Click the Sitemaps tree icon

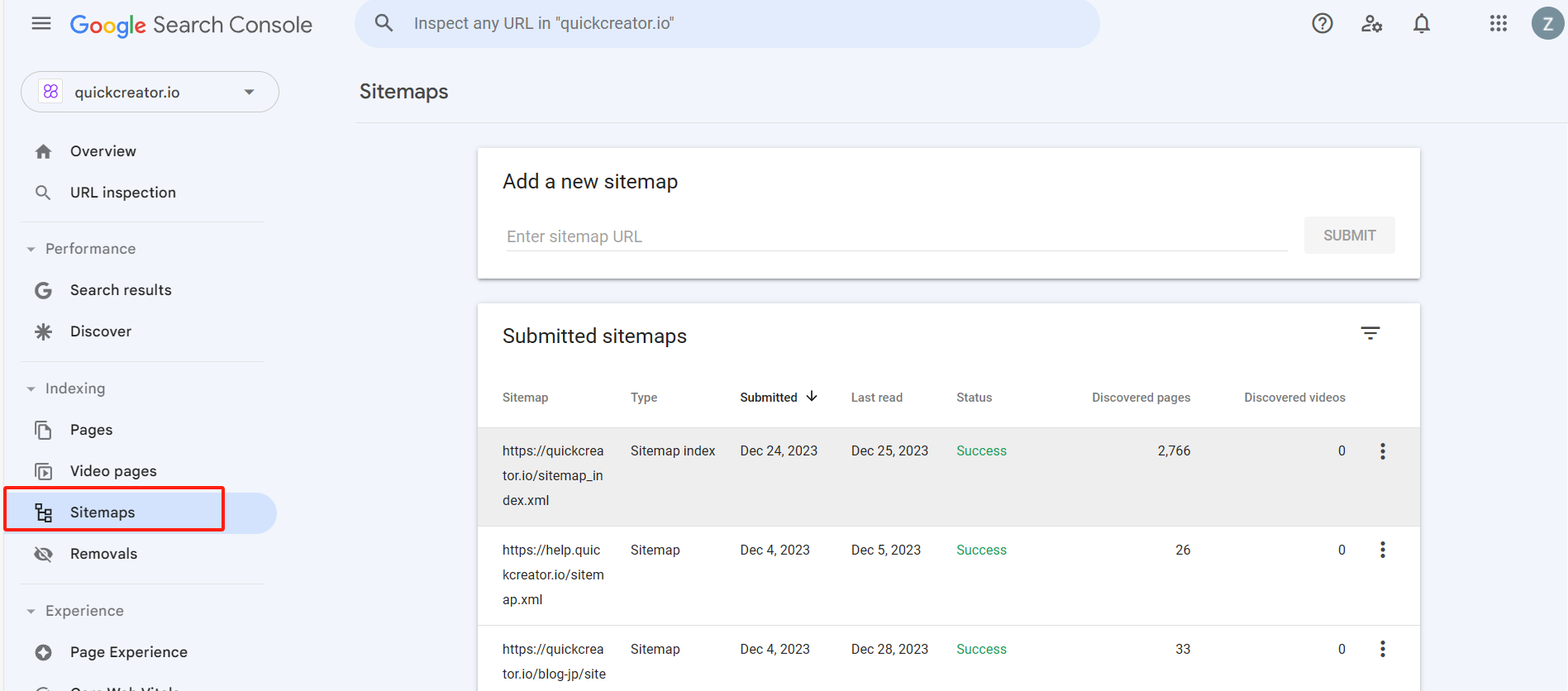(x=44, y=512)
